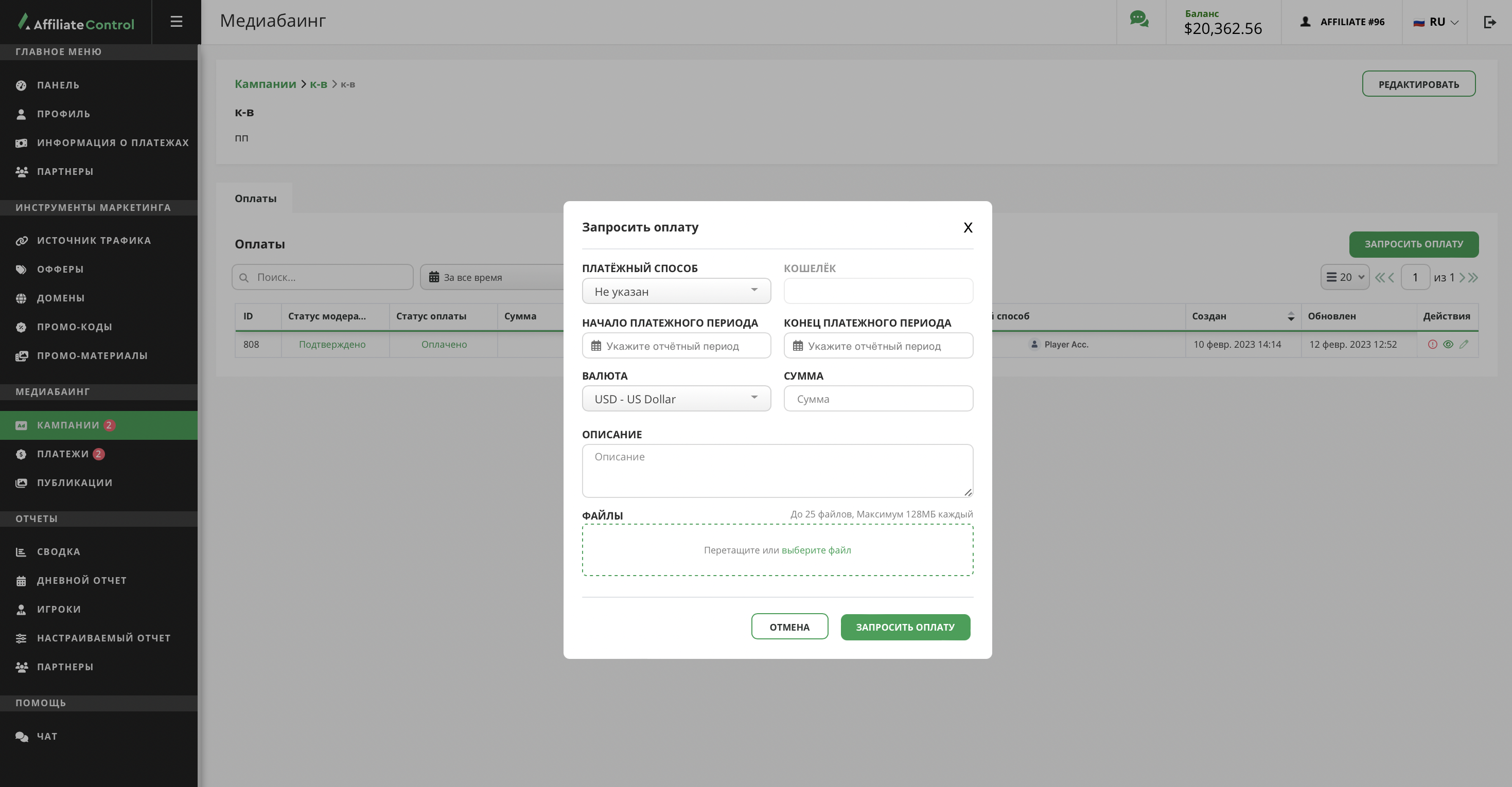Click the red alert icon in the Actions column
Image resolution: width=1512 pixels, height=787 pixels.
[x=1432, y=345]
